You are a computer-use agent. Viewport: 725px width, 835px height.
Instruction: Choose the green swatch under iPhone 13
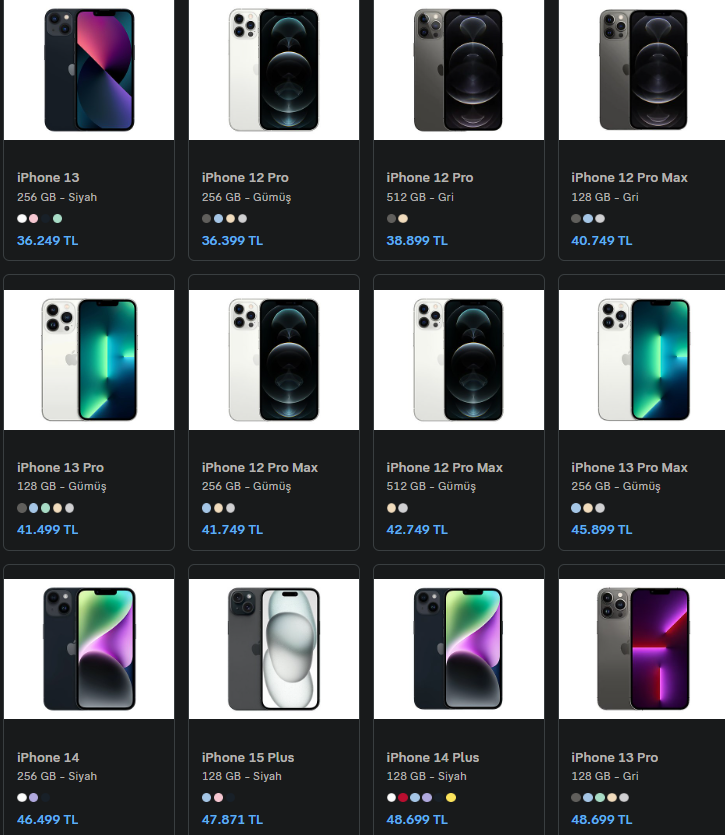tap(58, 218)
